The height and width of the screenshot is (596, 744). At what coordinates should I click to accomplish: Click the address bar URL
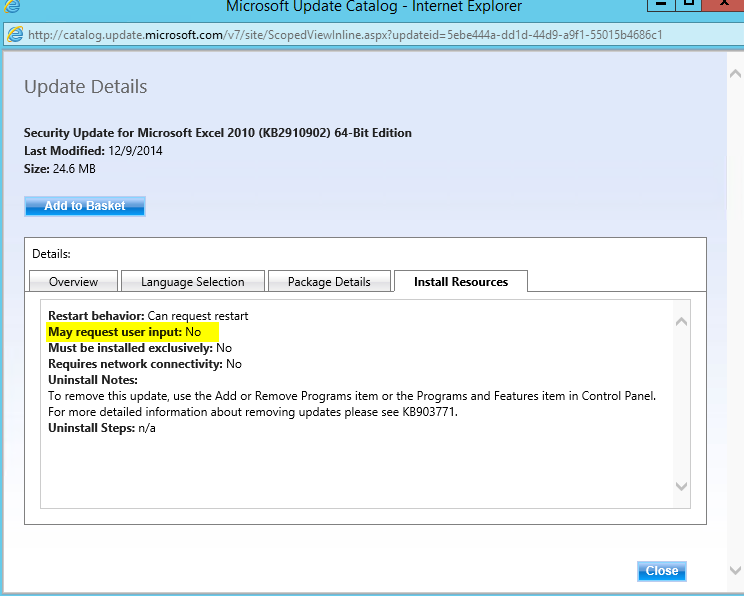click(345, 35)
